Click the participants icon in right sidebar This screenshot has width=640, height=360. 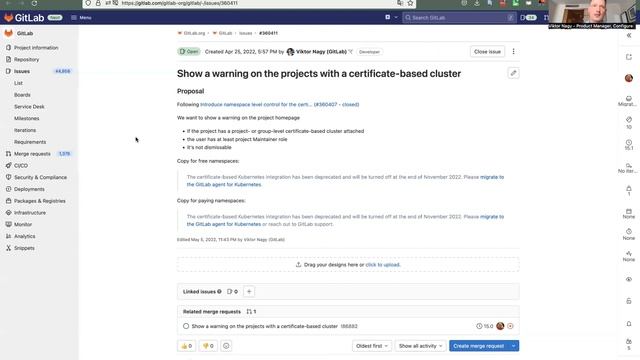pyautogui.click(x=629, y=342)
